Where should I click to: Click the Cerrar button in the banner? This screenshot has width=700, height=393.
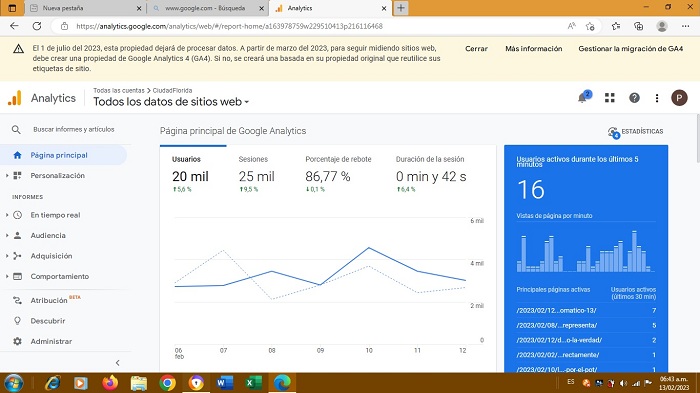[476, 49]
